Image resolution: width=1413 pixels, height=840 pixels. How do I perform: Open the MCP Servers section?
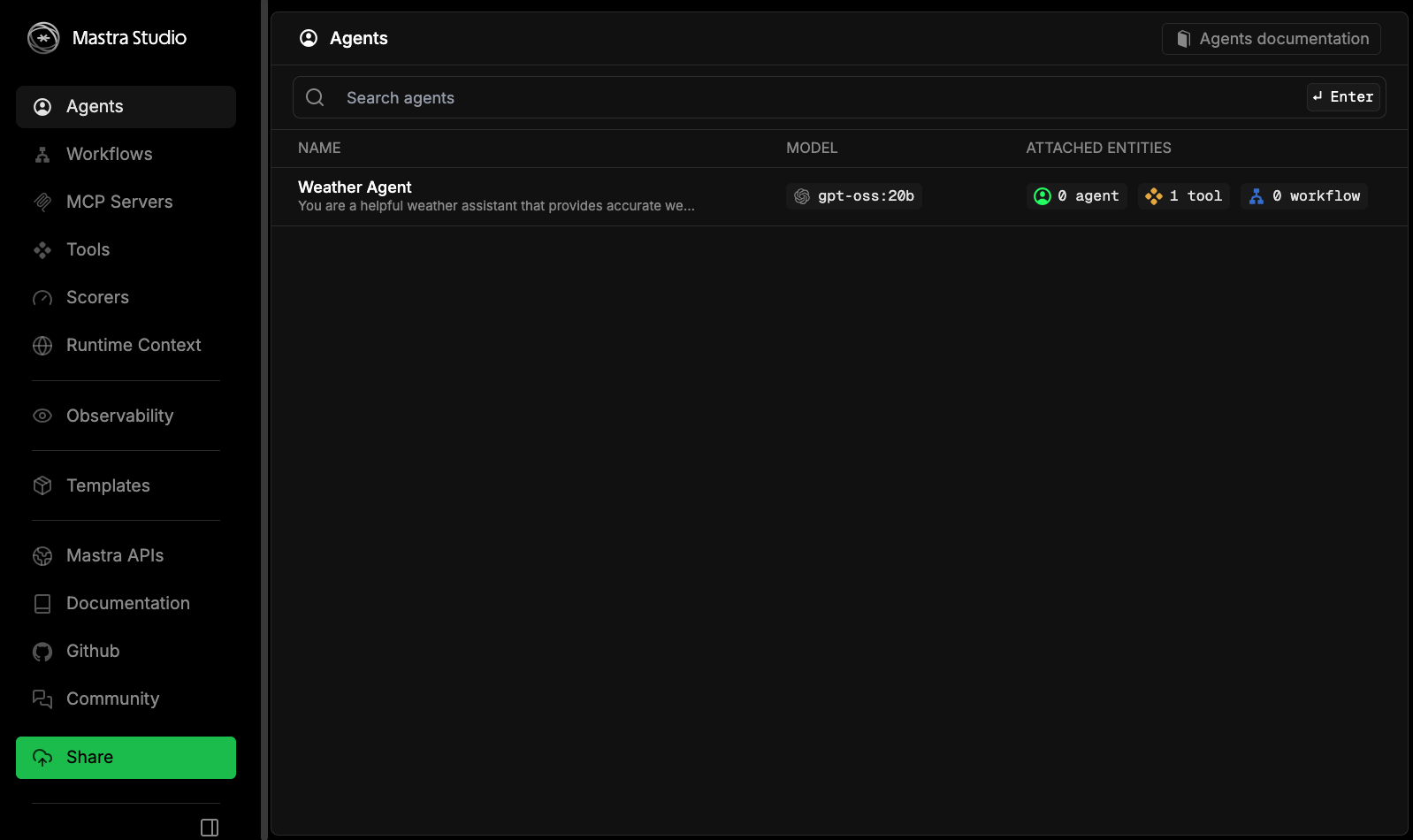pos(126,202)
